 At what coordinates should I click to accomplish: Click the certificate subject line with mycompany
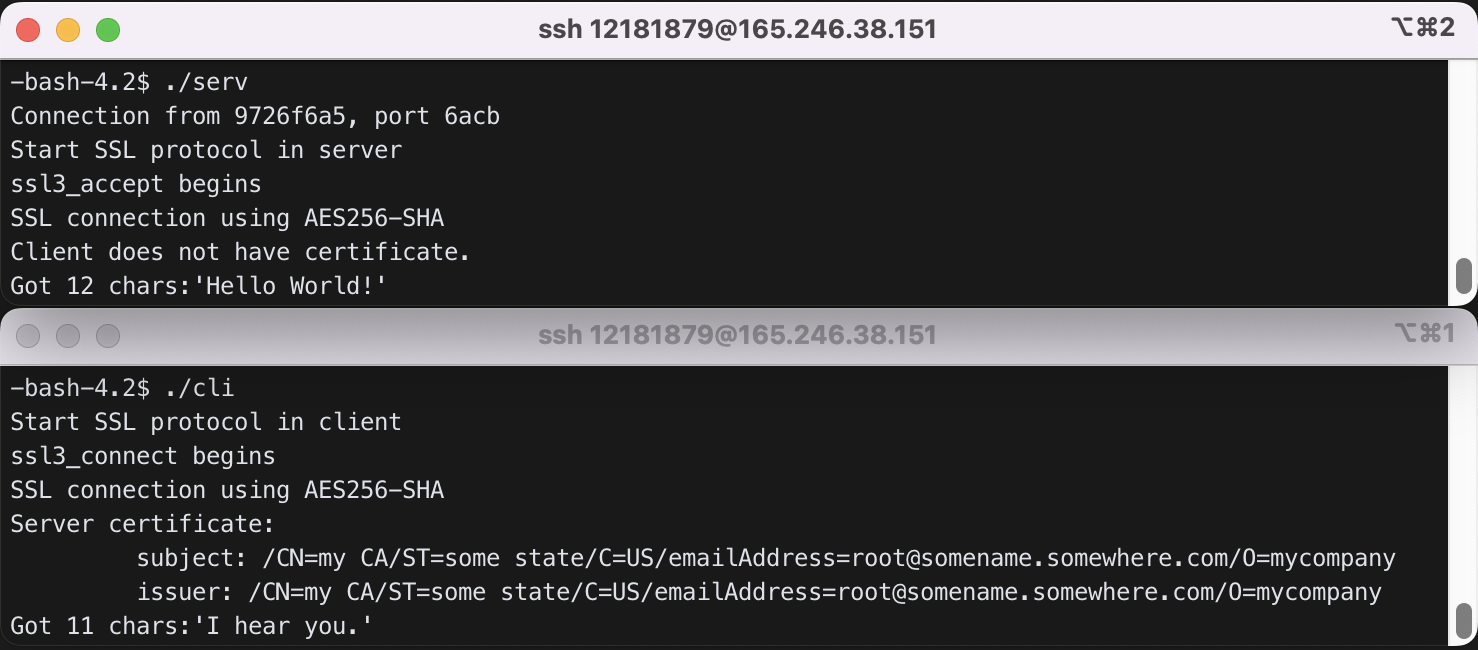pyautogui.click(x=766, y=557)
